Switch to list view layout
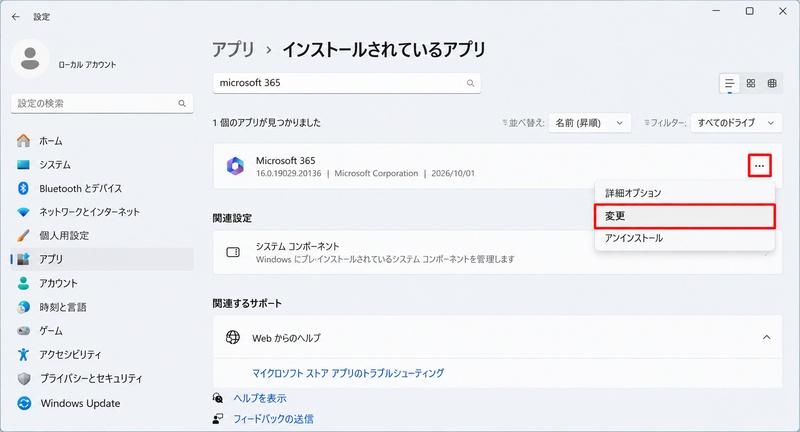Image resolution: width=800 pixels, height=432 pixels. (x=730, y=83)
